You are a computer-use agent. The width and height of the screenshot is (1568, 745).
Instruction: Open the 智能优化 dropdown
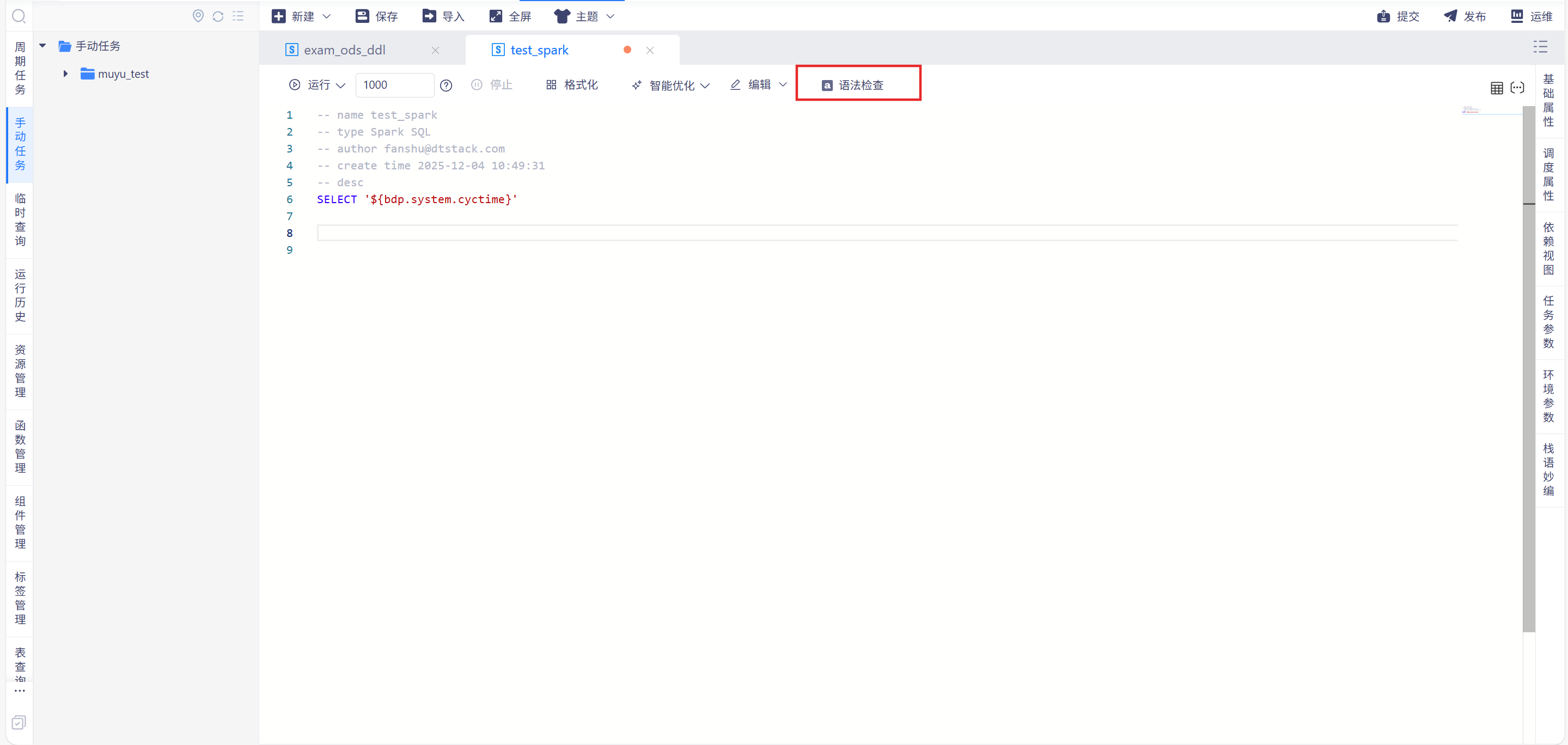pyautogui.click(x=671, y=86)
